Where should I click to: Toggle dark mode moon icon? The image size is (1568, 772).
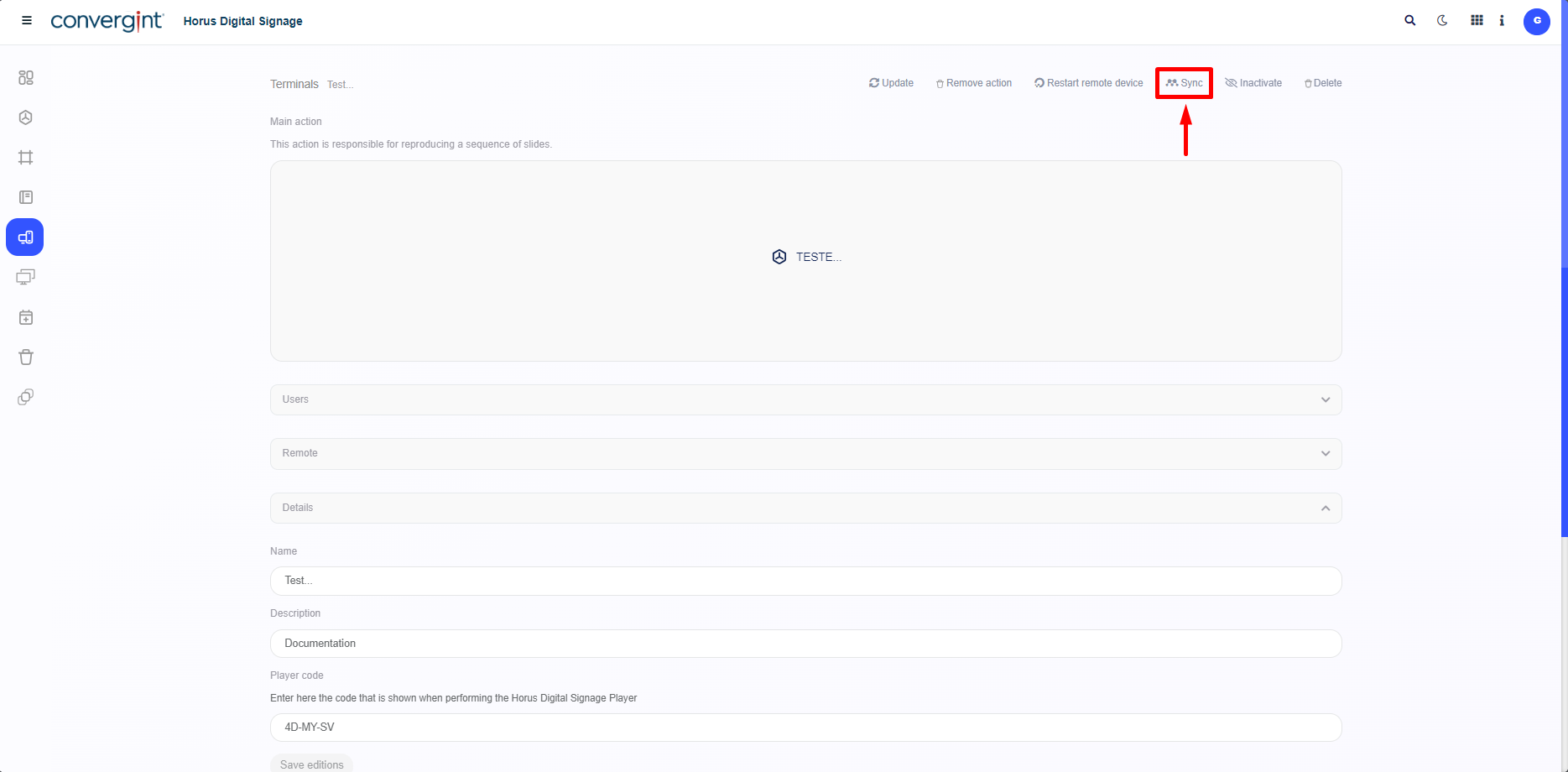coord(1442,21)
